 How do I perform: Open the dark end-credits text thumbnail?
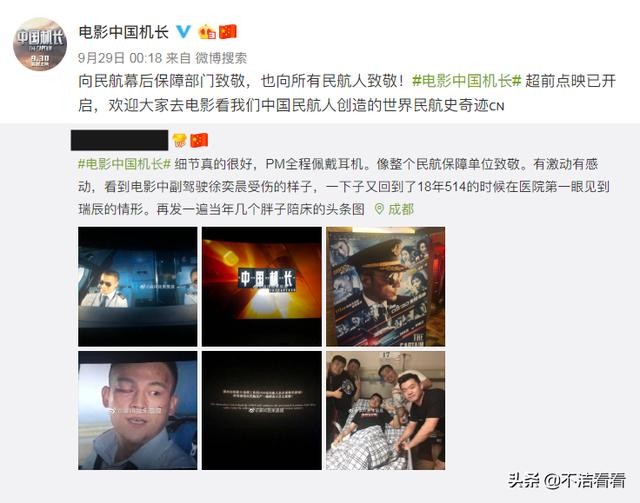click(x=262, y=410)
